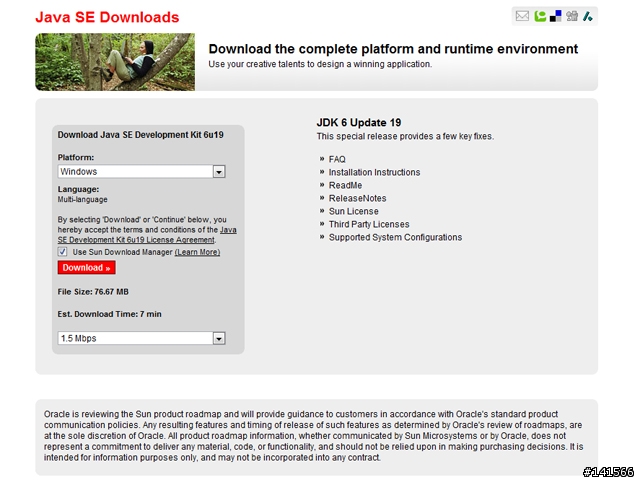Screen dimensions: 640x480
Task: Share page via green Technorati icon
Action: point(540,16)
